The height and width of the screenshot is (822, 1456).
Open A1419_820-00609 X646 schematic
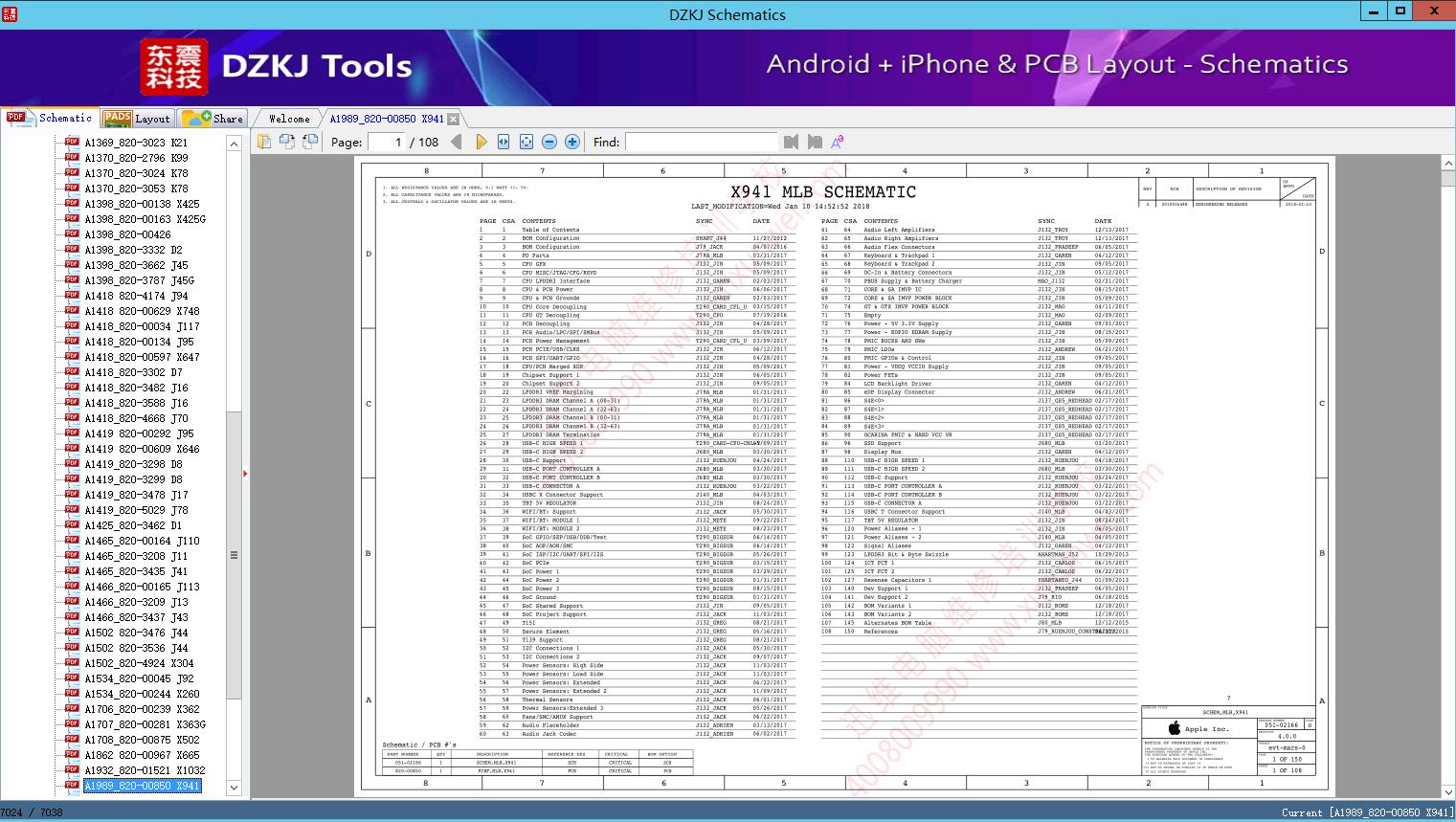pos(142,449)
